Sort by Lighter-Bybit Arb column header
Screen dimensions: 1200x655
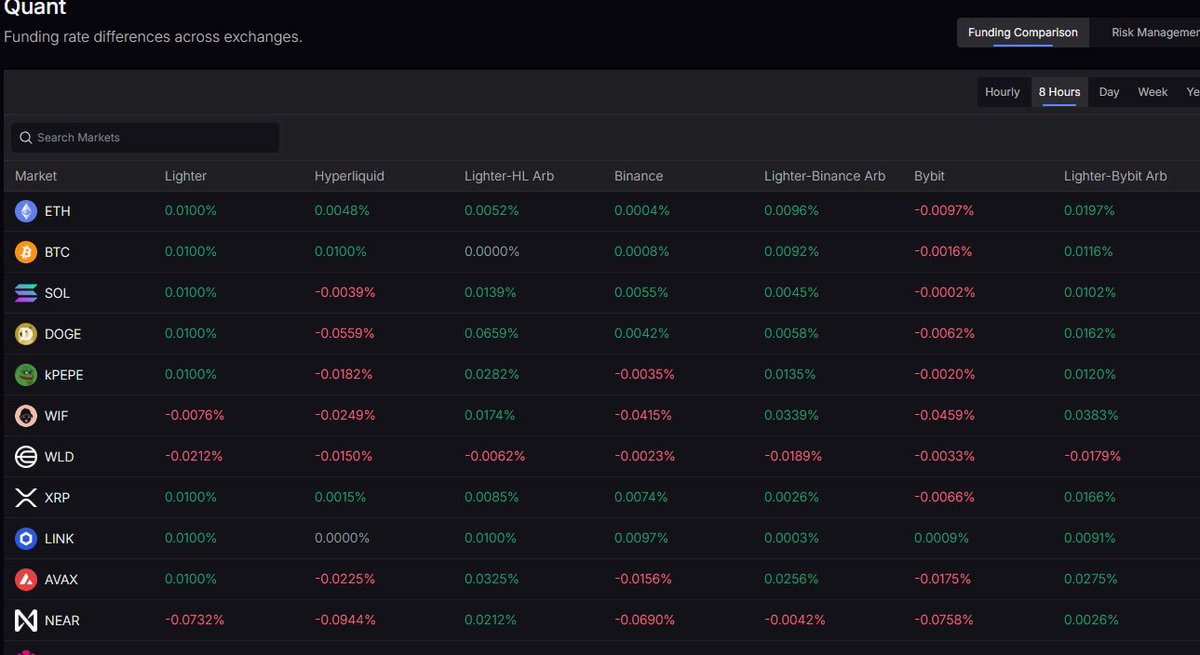pos(1116,176)
